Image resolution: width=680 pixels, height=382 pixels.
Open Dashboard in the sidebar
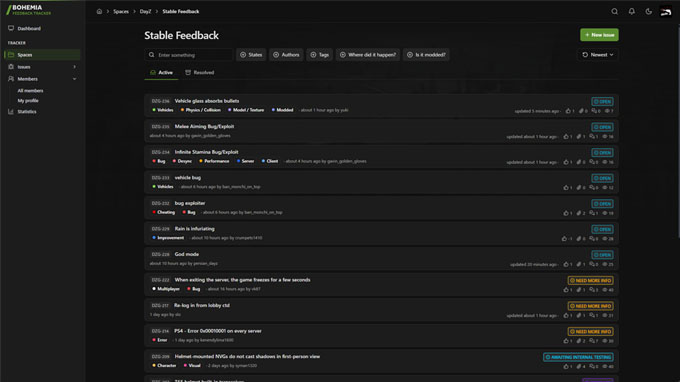(29, 29)
